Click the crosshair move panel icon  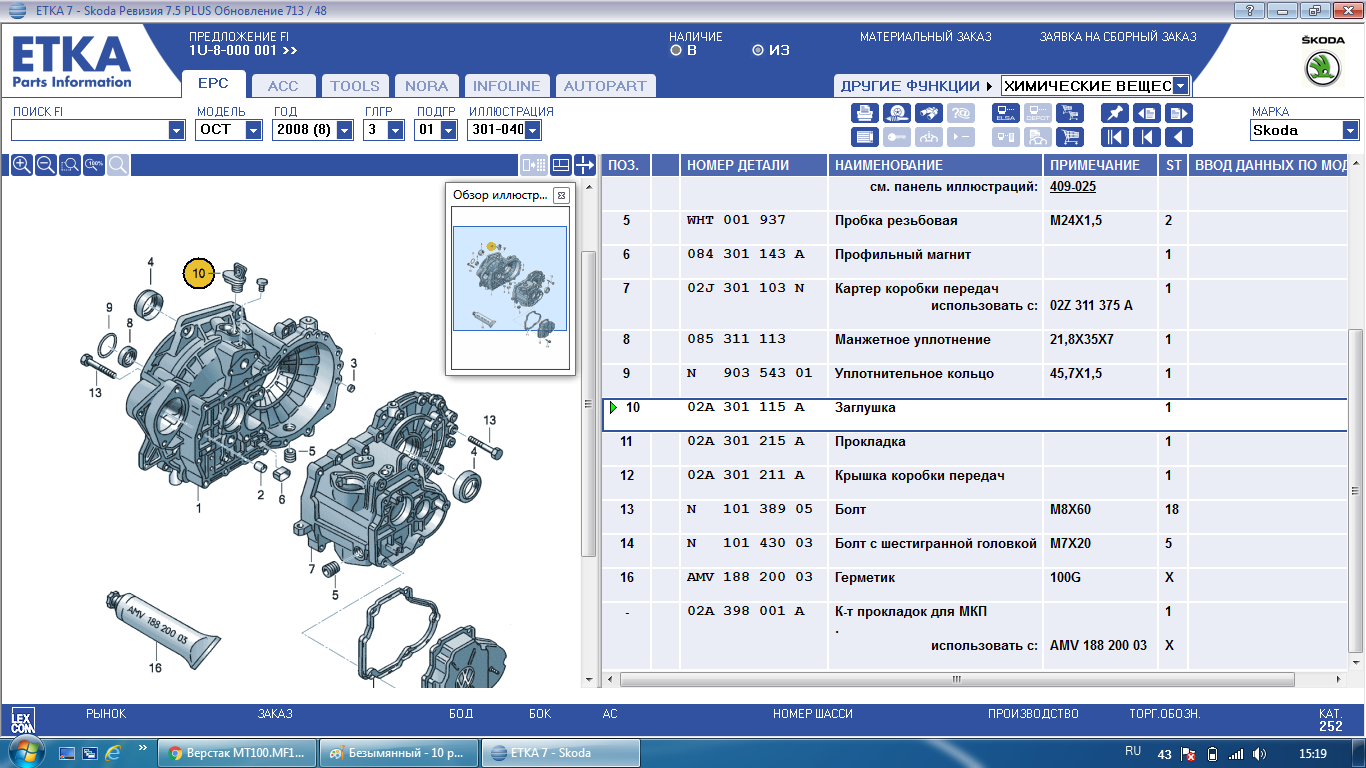(584, 165)
